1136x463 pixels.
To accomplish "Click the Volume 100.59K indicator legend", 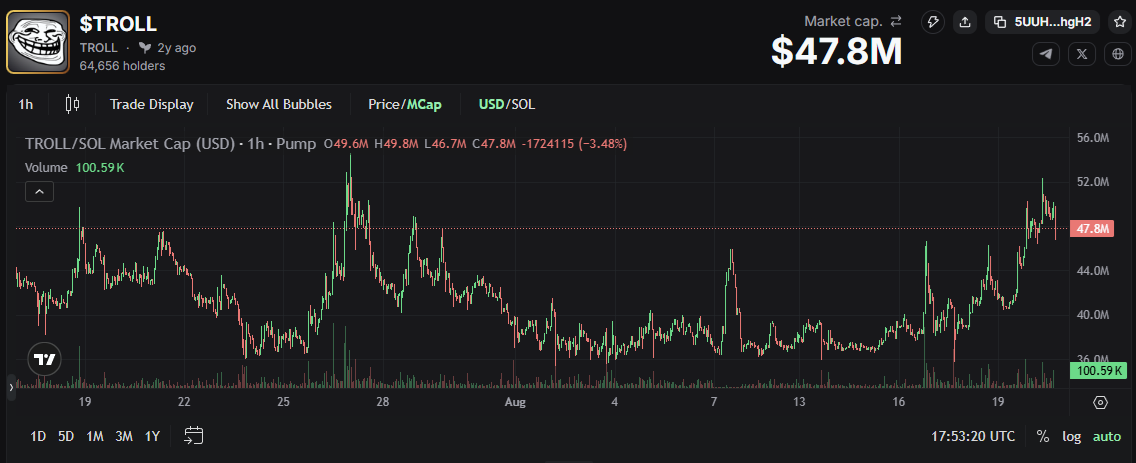I will click(75, 167).
